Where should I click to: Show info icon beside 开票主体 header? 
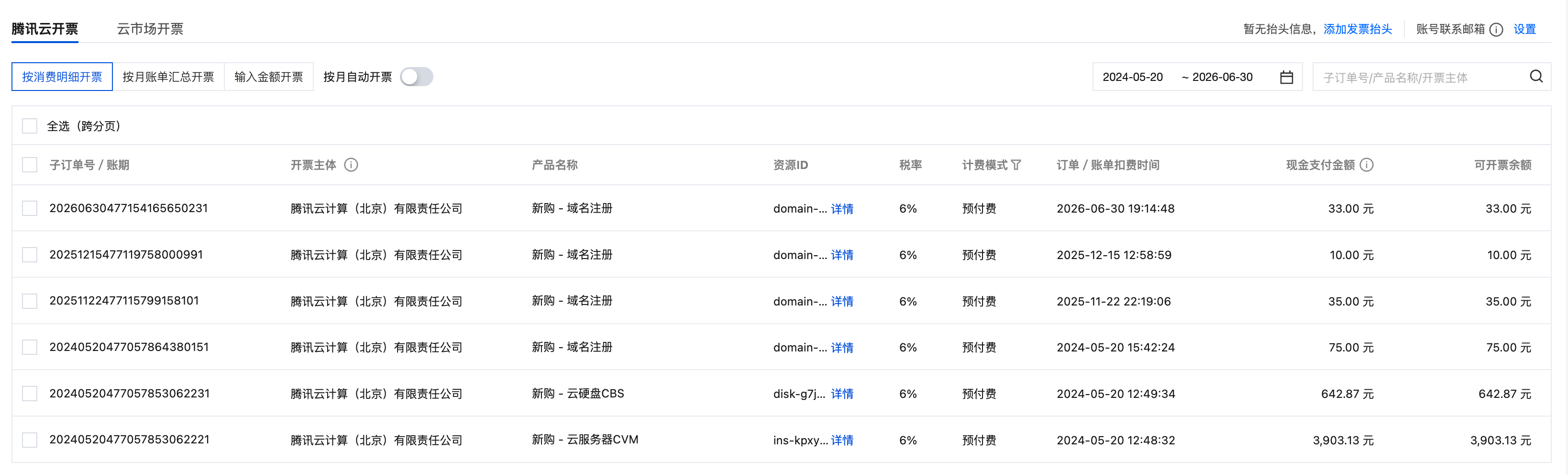(x=351, y=165)
